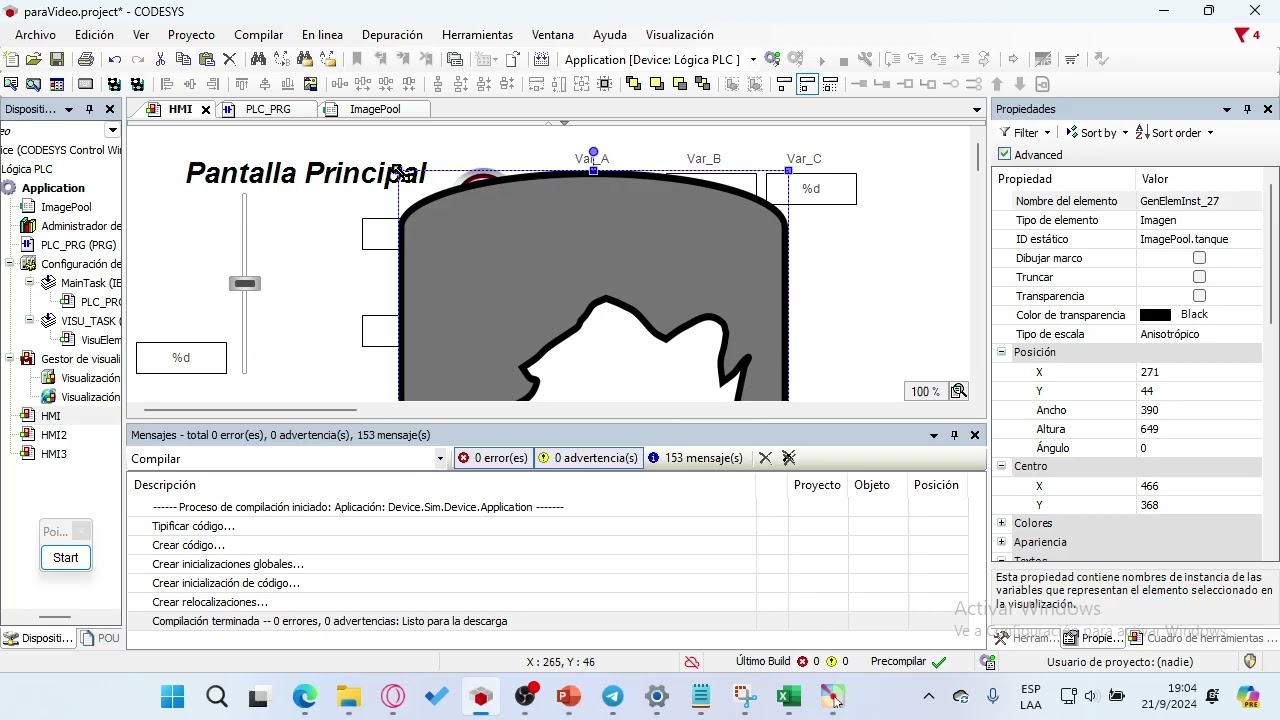Open the red CODESYS app in the taskbar
The width and height of the screenshot is (1280, 720).
pyautogui.click(x=481, y=697)
